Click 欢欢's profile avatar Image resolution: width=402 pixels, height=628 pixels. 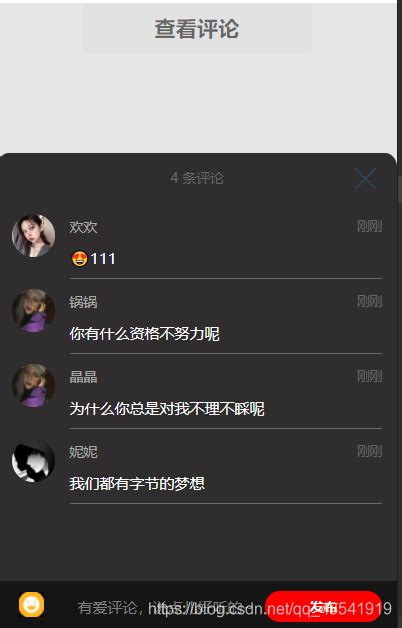point(33,236)
